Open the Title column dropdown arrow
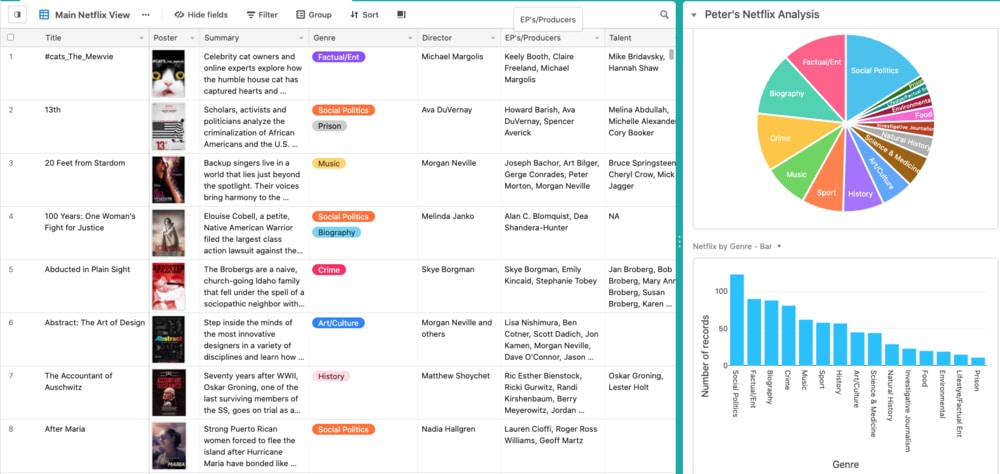1000x474 pixels. 141,38
